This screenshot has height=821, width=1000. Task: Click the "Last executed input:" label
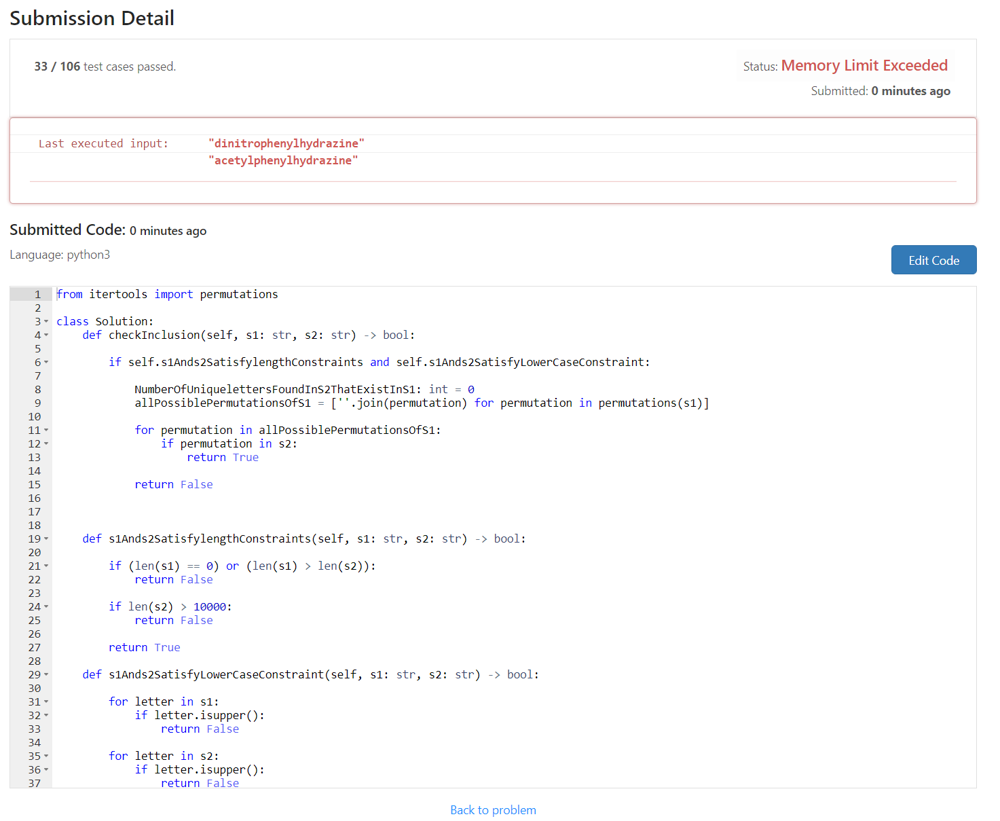click(x=103, y=144)
